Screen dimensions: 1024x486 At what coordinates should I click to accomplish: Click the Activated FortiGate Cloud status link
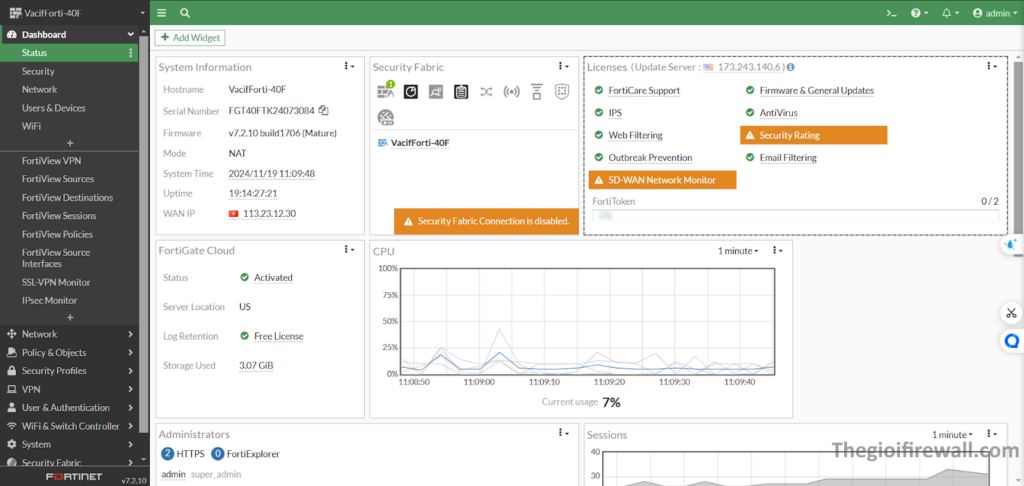point(273,278)
